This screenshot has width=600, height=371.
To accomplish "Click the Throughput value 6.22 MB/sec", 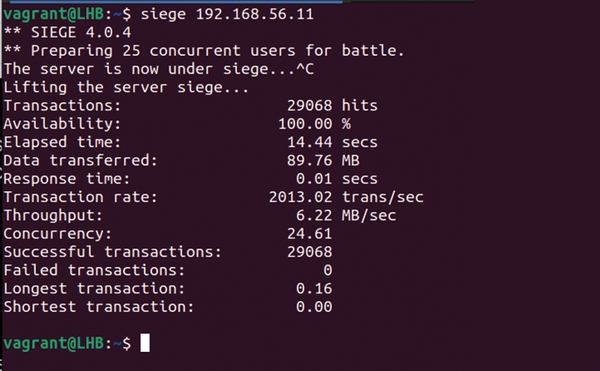I will click(346, 215).
